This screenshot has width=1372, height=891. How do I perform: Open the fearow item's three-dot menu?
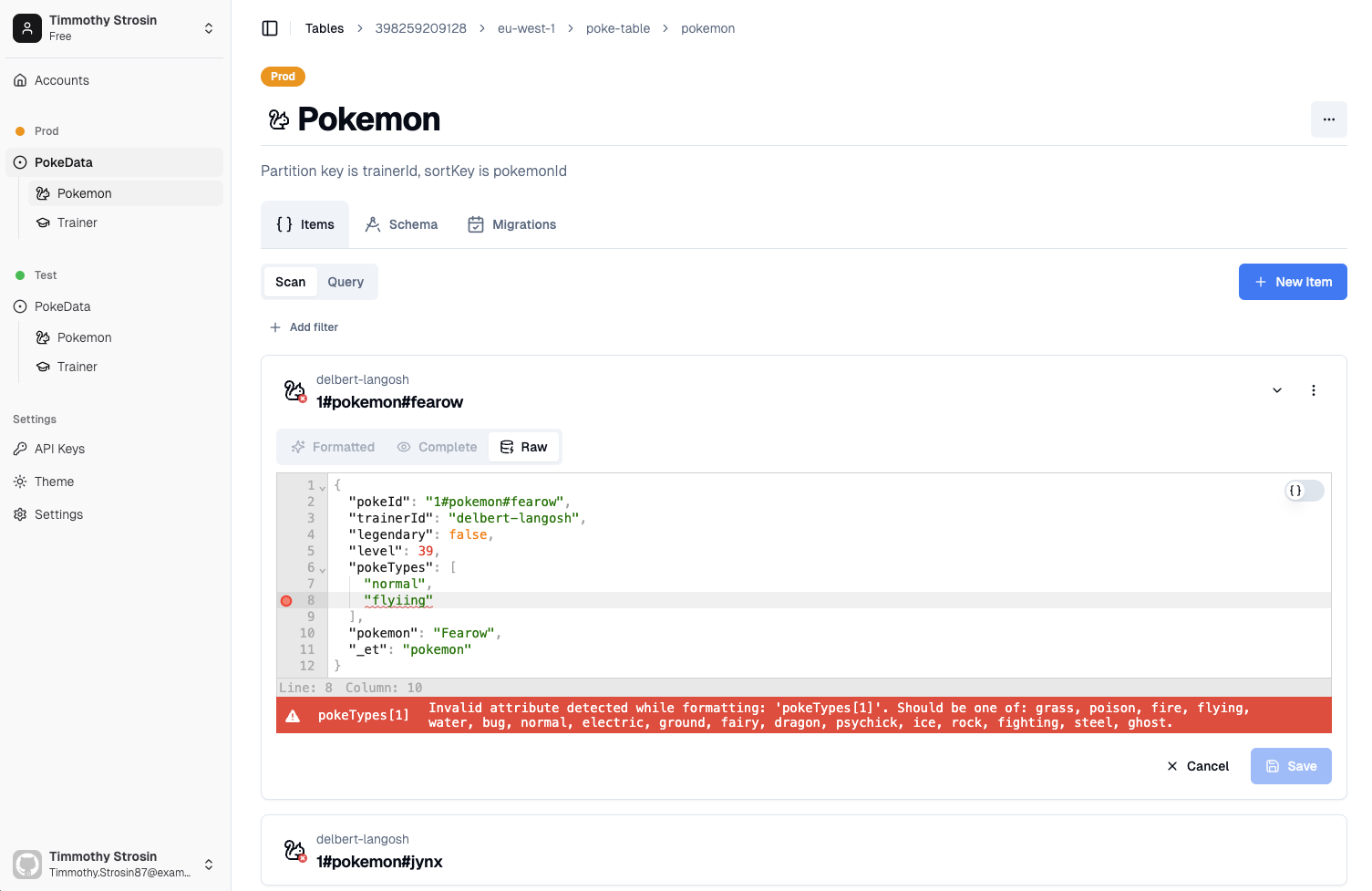tap(1314, 389)
